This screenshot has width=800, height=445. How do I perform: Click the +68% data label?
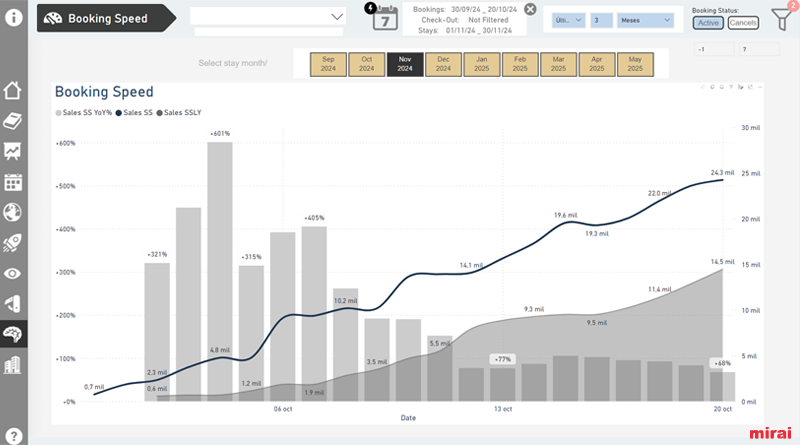click(x=722, y=363)
